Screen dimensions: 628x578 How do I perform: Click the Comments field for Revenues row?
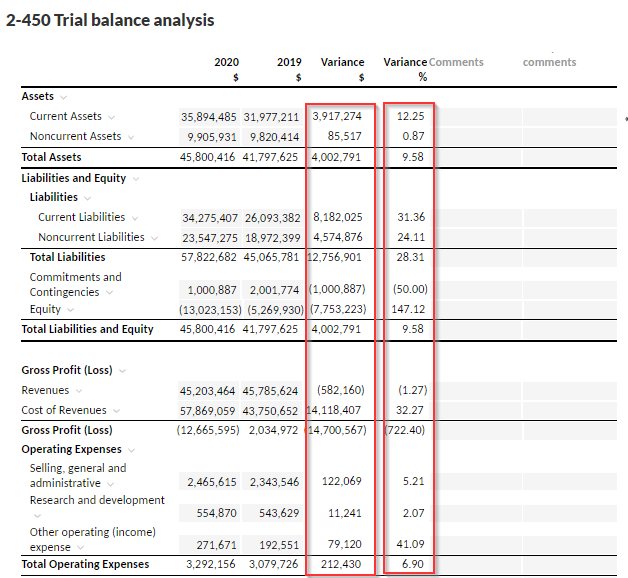[475, 391]
